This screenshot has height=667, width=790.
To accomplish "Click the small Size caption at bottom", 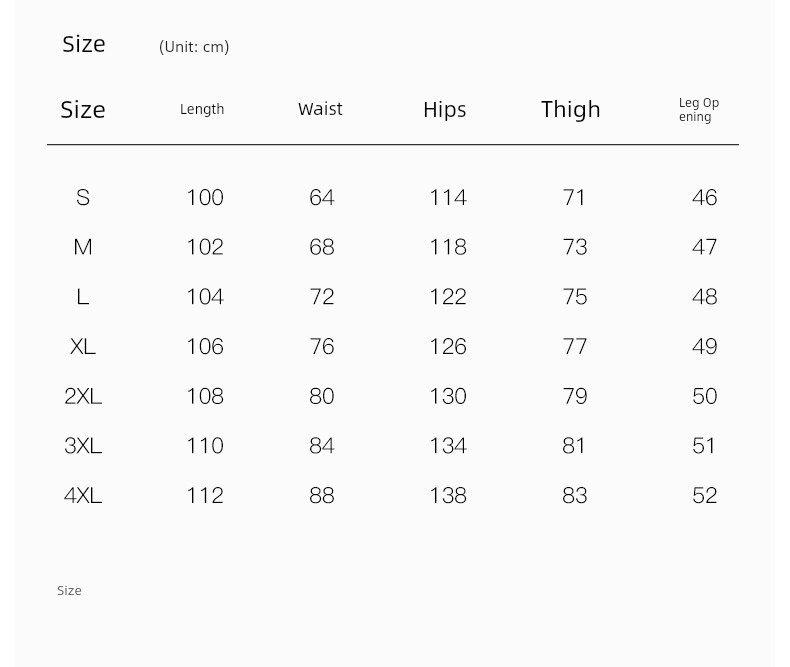I will click(69, 590).
